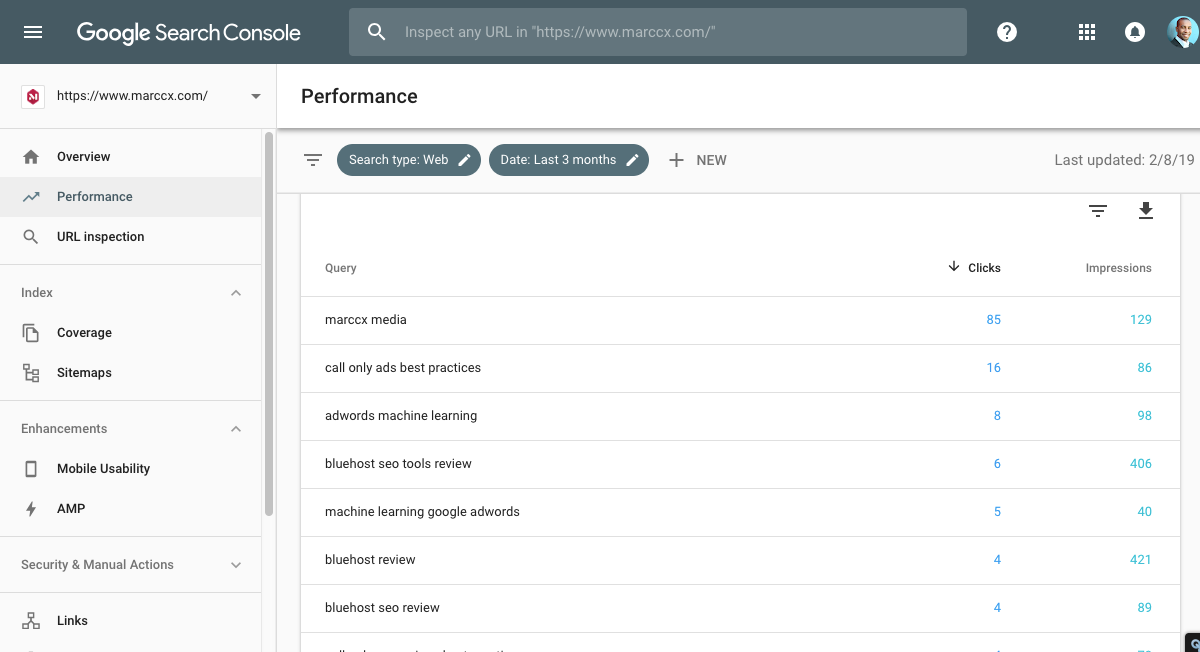
Task: Select 'machine learning google adwords' query
Action: pos(738,512)
